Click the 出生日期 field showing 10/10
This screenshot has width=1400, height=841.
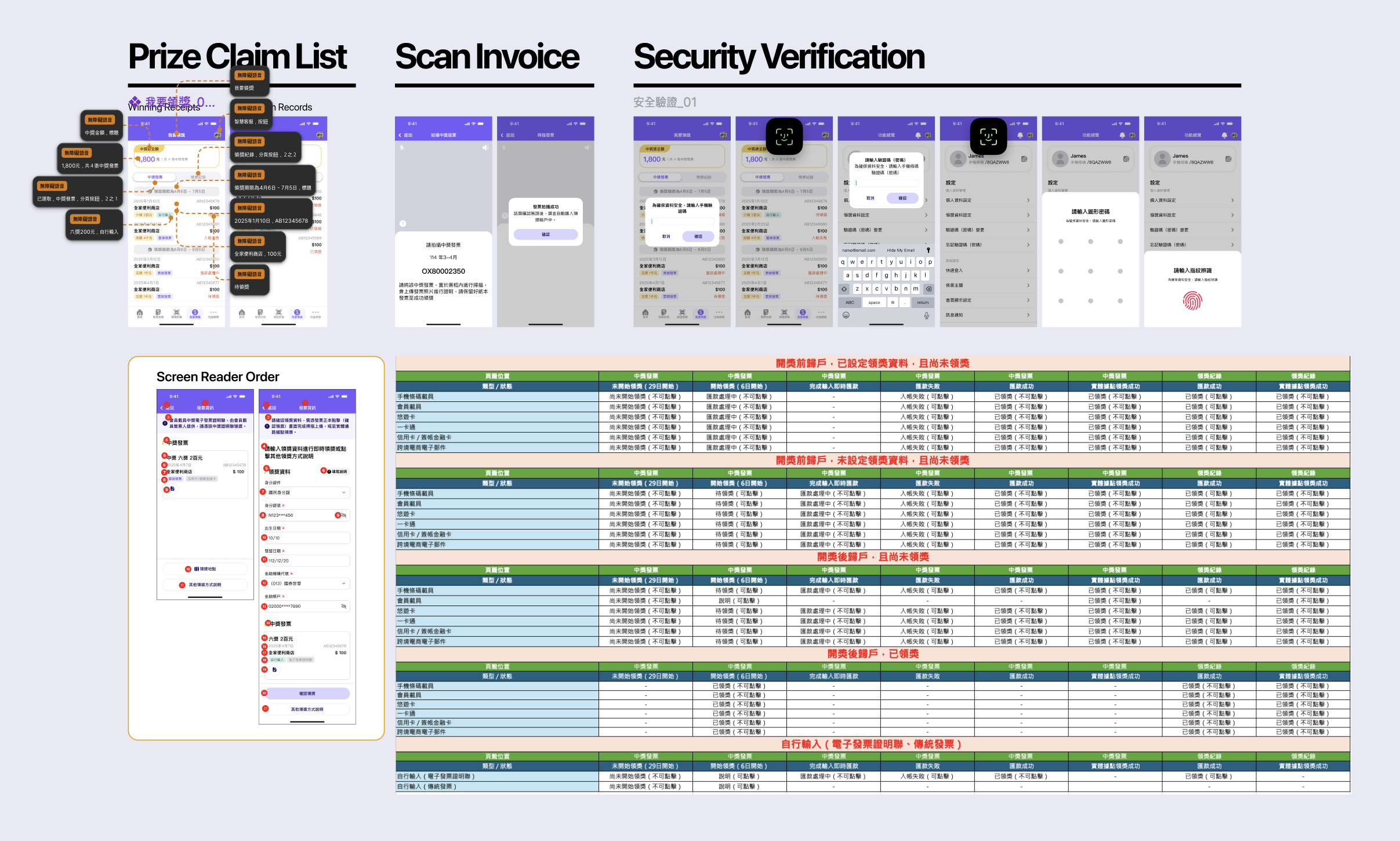pos(307,538)
